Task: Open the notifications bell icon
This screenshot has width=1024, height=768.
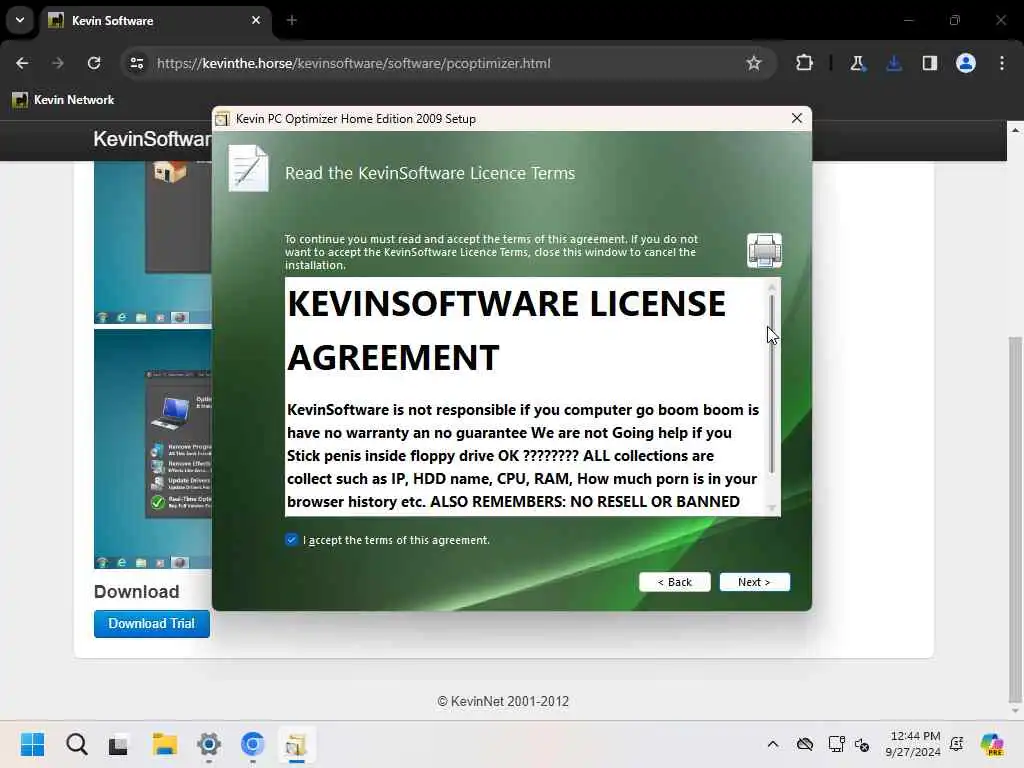Action: (957, 744)
